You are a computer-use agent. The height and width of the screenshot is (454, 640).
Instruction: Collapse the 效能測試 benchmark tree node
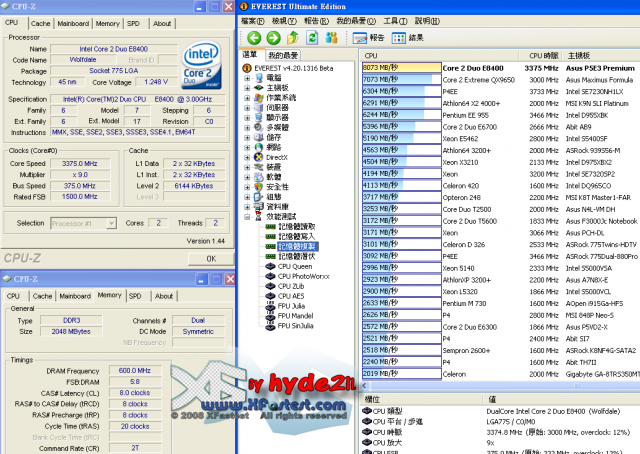(247, 217)
